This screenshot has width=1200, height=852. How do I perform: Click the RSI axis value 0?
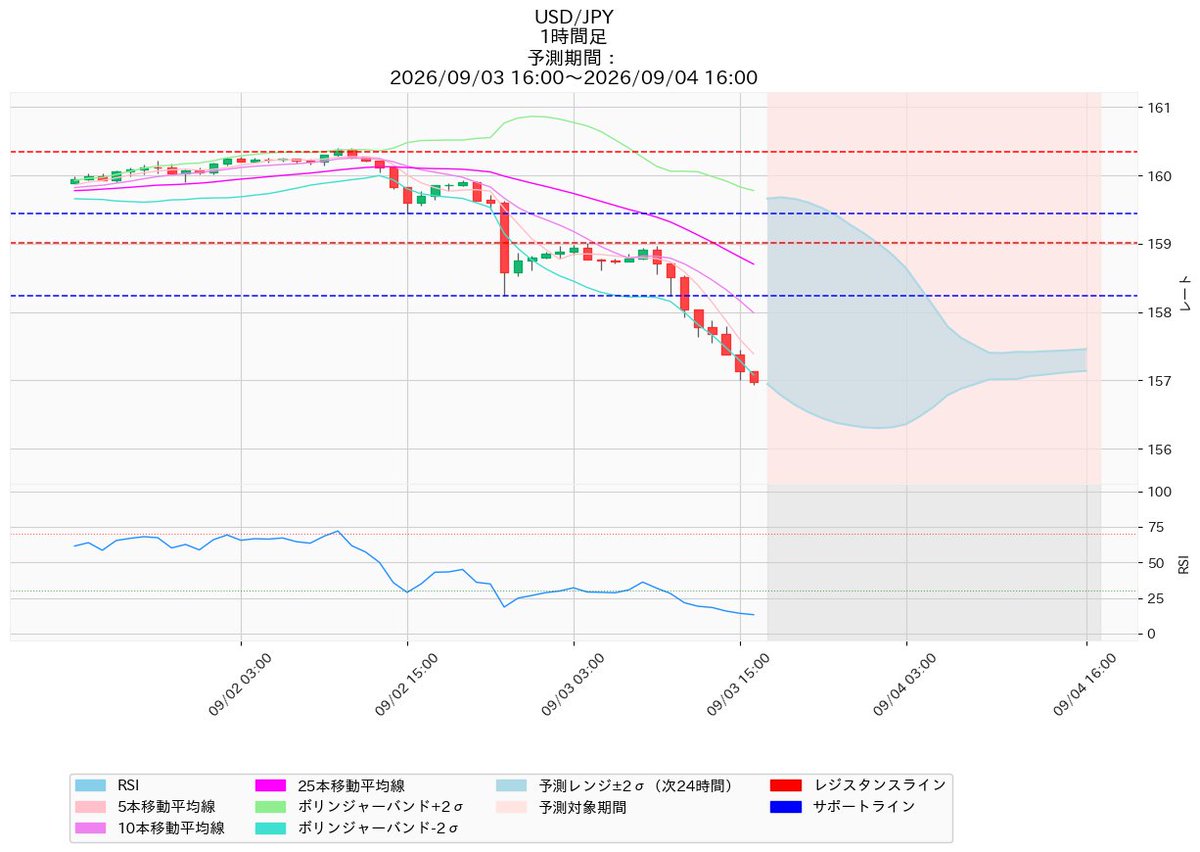pos(1153,634)
